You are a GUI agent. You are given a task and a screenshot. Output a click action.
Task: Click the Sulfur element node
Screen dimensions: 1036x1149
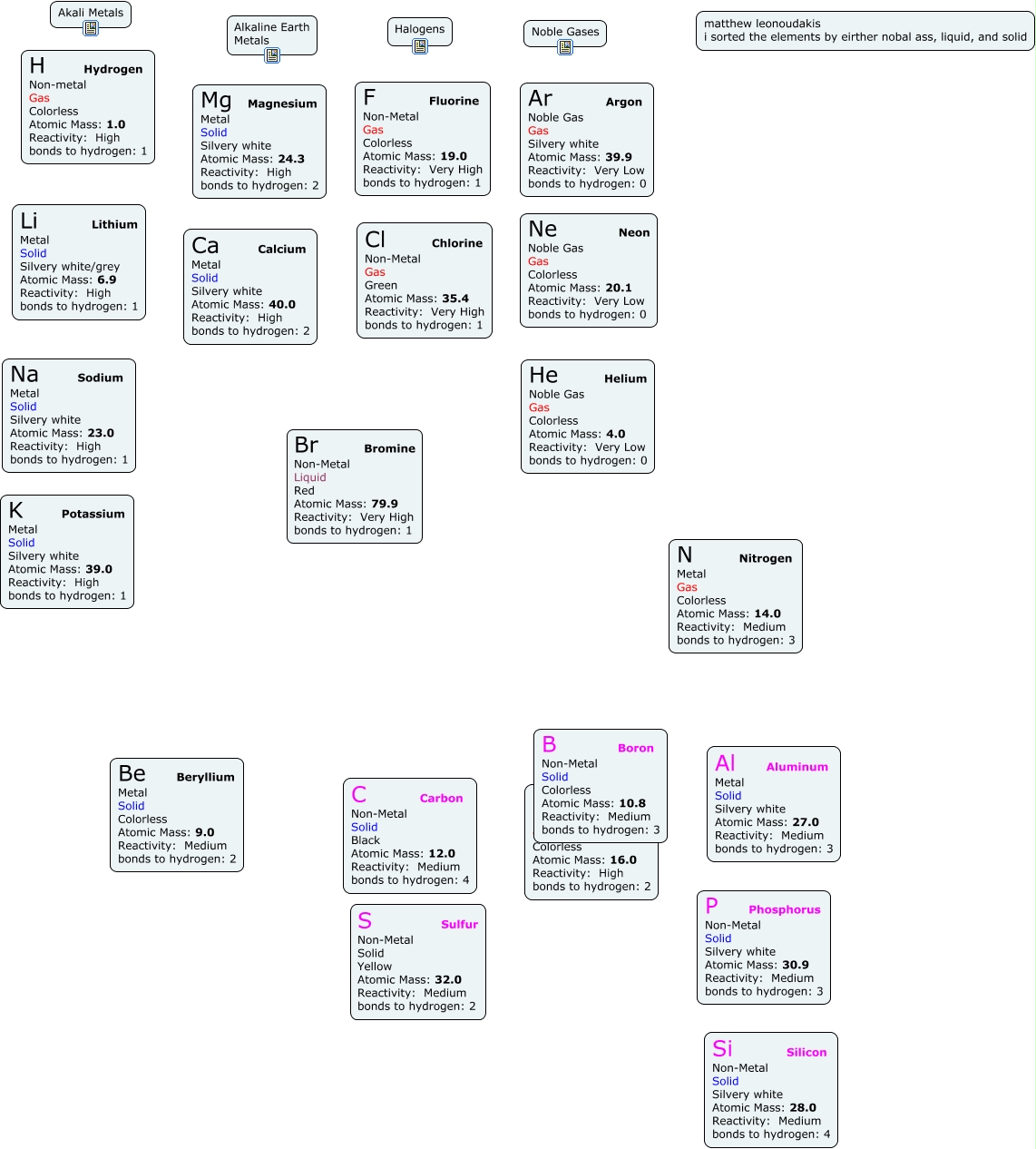418,962
